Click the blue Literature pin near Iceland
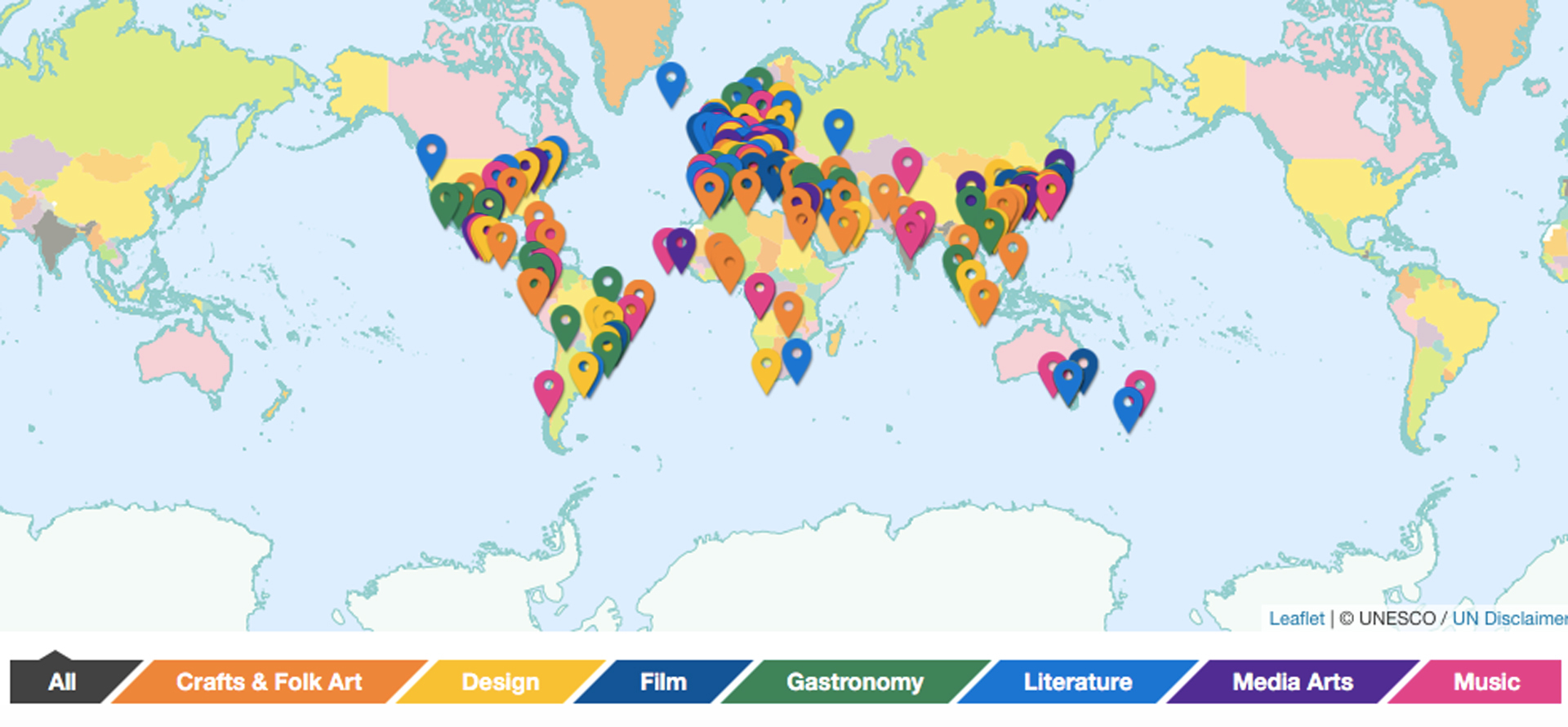The width and height of the screenshot is (1568, 727). [x=670, y=83]
